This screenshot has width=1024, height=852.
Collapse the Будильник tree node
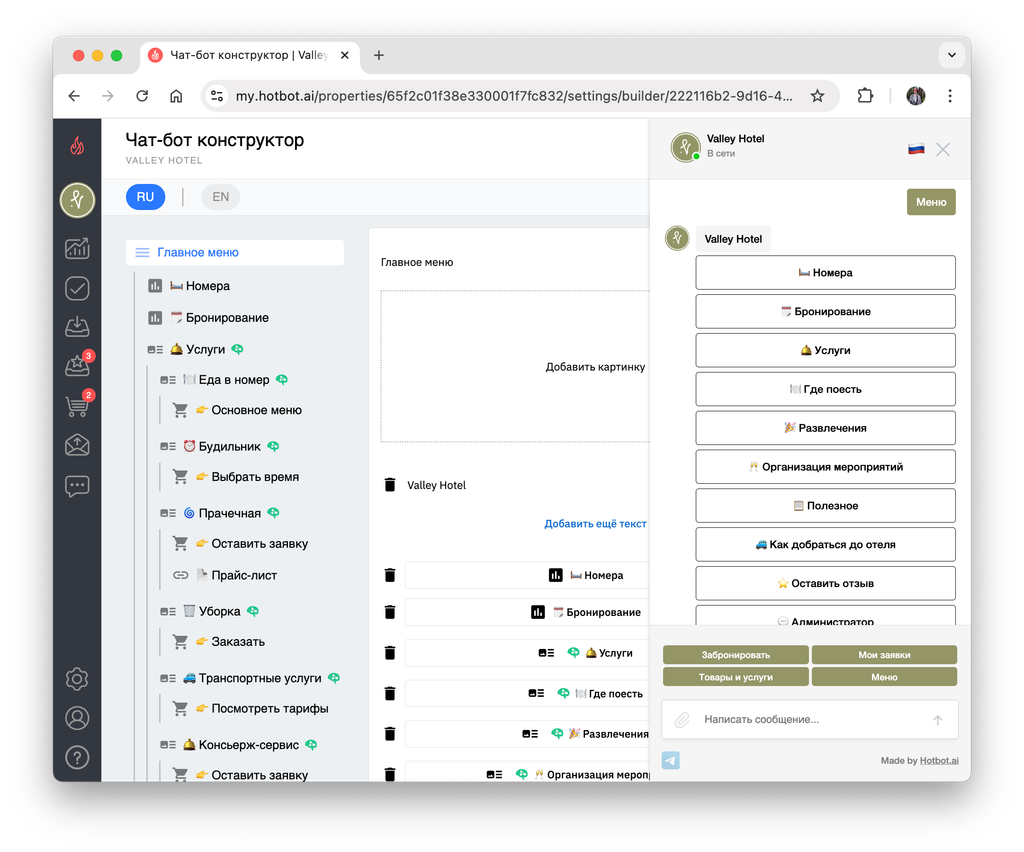(x=168, y=447)
